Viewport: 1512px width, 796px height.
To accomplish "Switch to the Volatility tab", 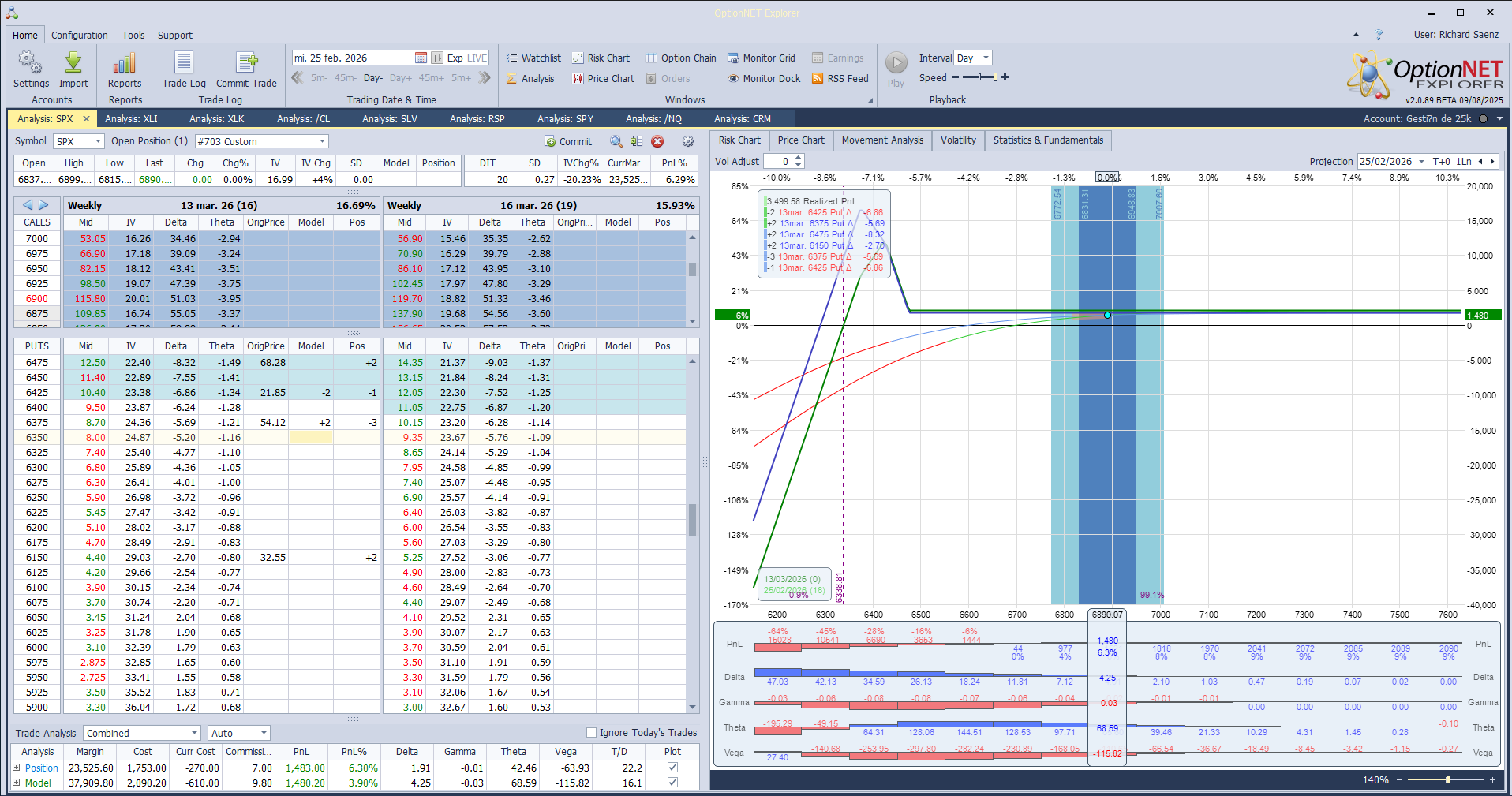I will click(x=958, y=140).
